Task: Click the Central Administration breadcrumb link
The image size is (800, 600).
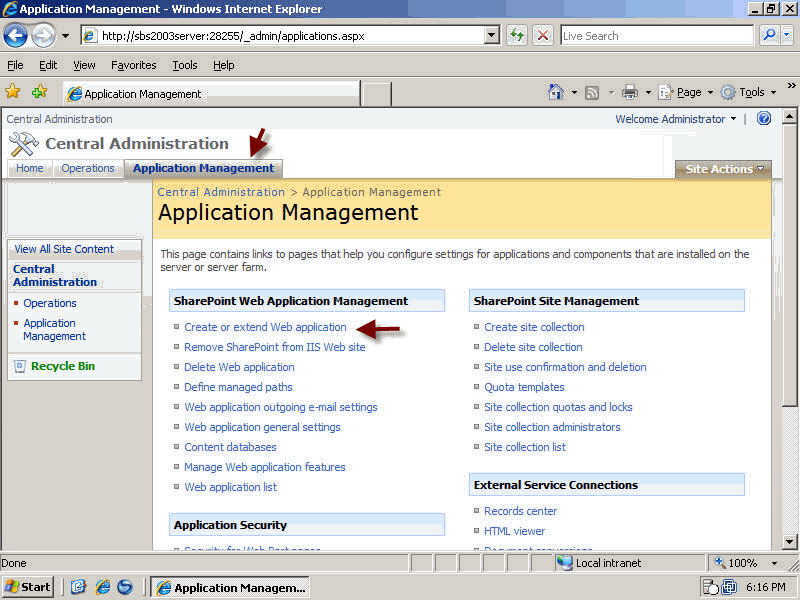Action: tap(221, 192)
